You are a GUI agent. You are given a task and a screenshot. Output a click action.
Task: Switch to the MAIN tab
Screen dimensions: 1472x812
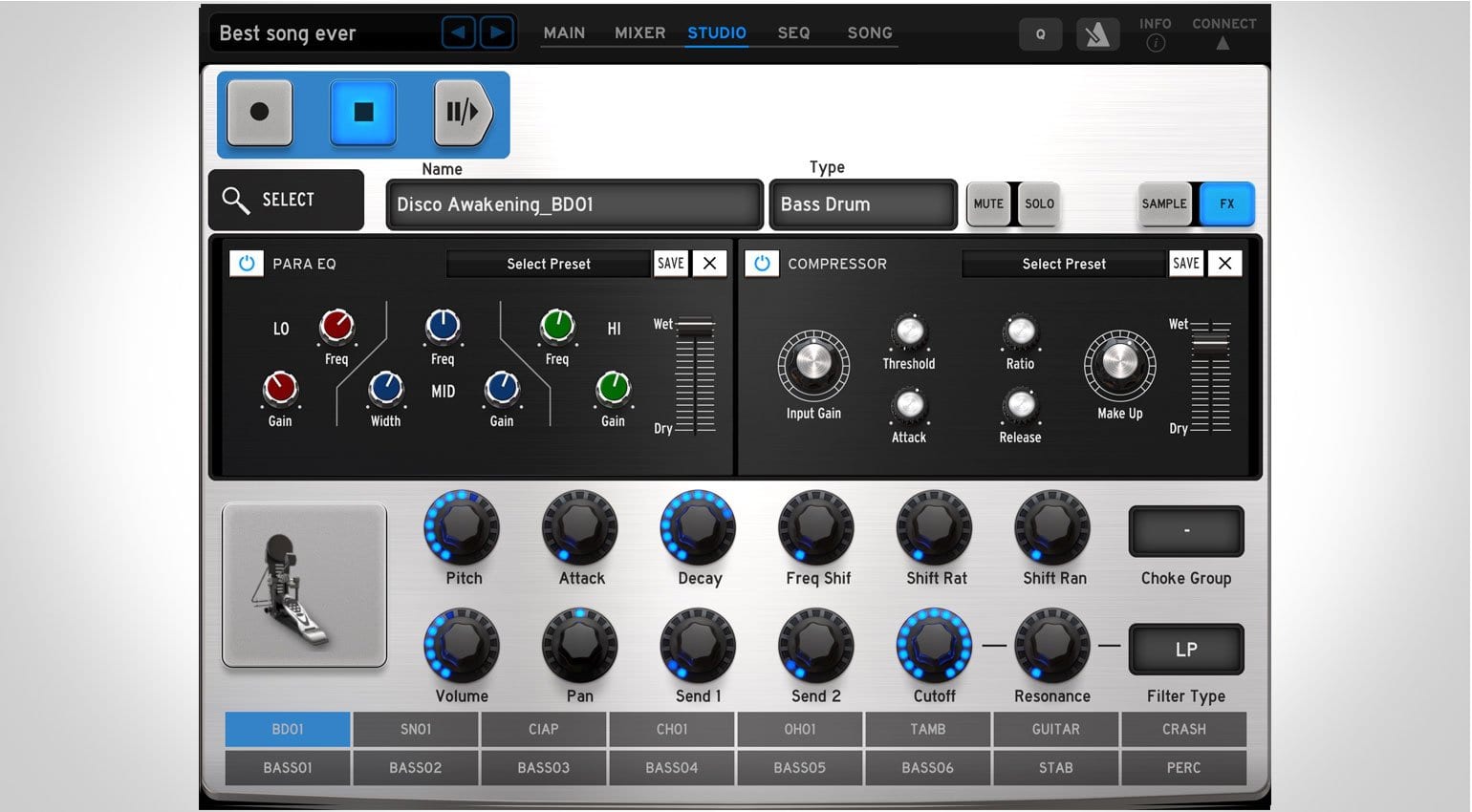[564, 32]
